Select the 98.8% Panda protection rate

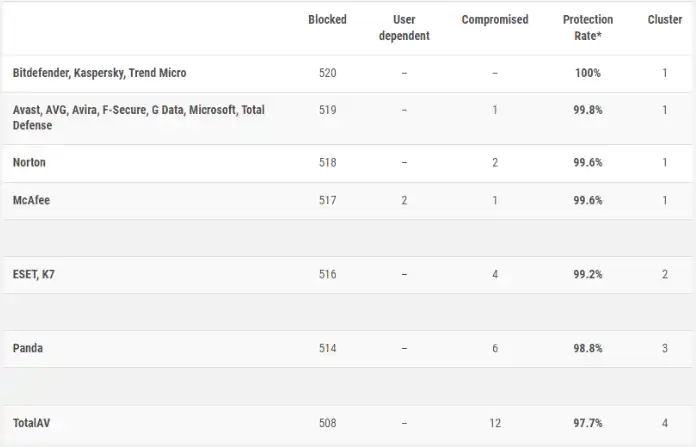(588, 348)
